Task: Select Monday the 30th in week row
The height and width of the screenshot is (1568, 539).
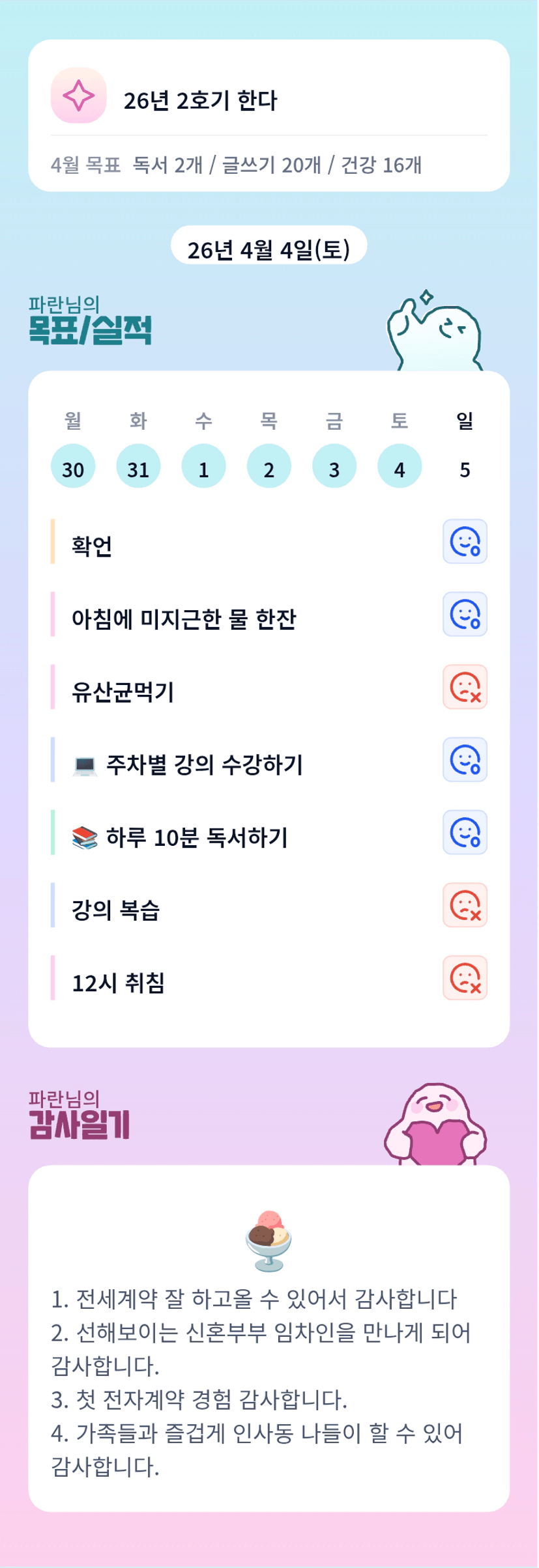Action: tap(73, 466)
